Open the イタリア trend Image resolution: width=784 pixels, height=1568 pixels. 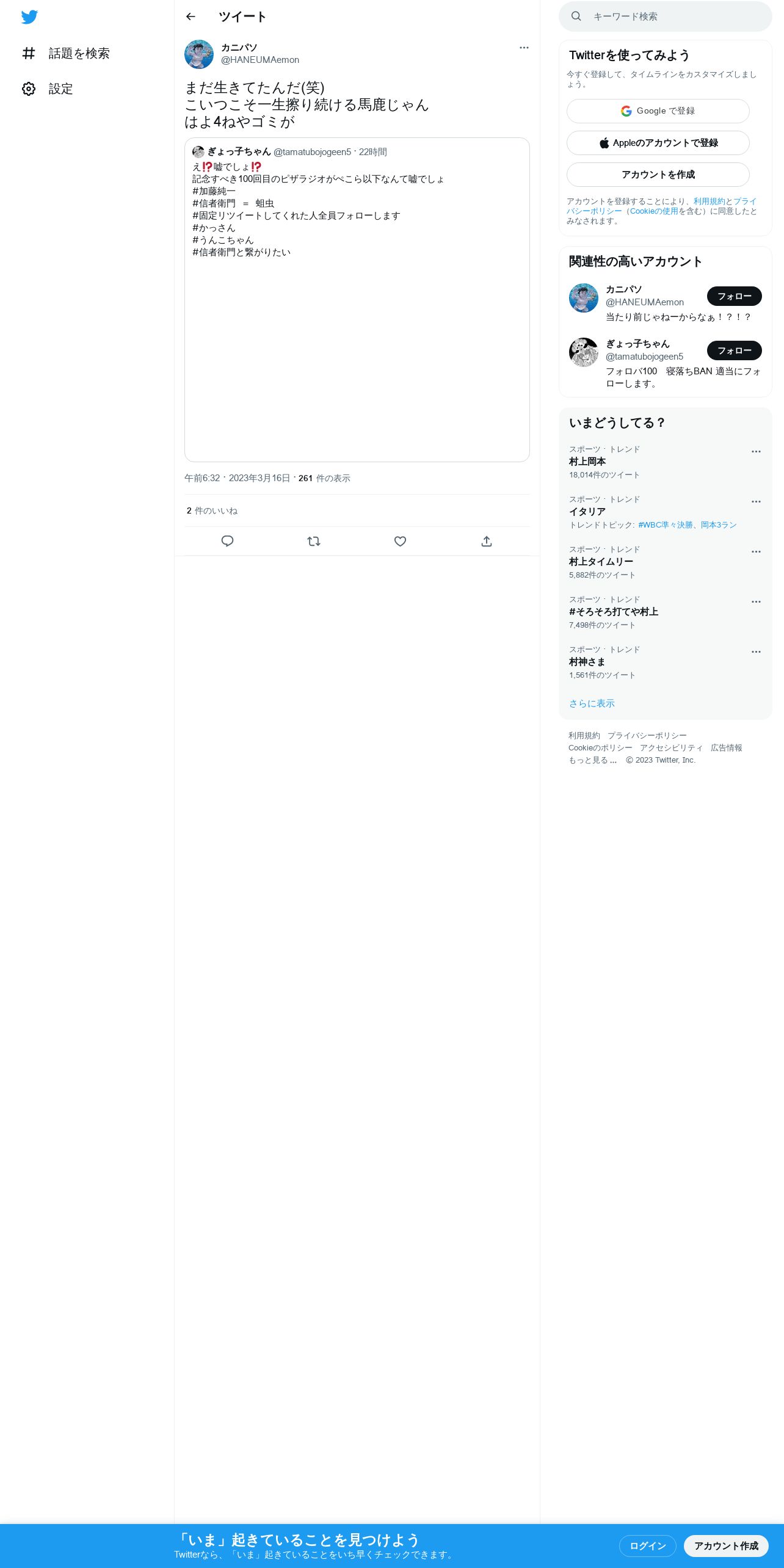click(666, 512)
